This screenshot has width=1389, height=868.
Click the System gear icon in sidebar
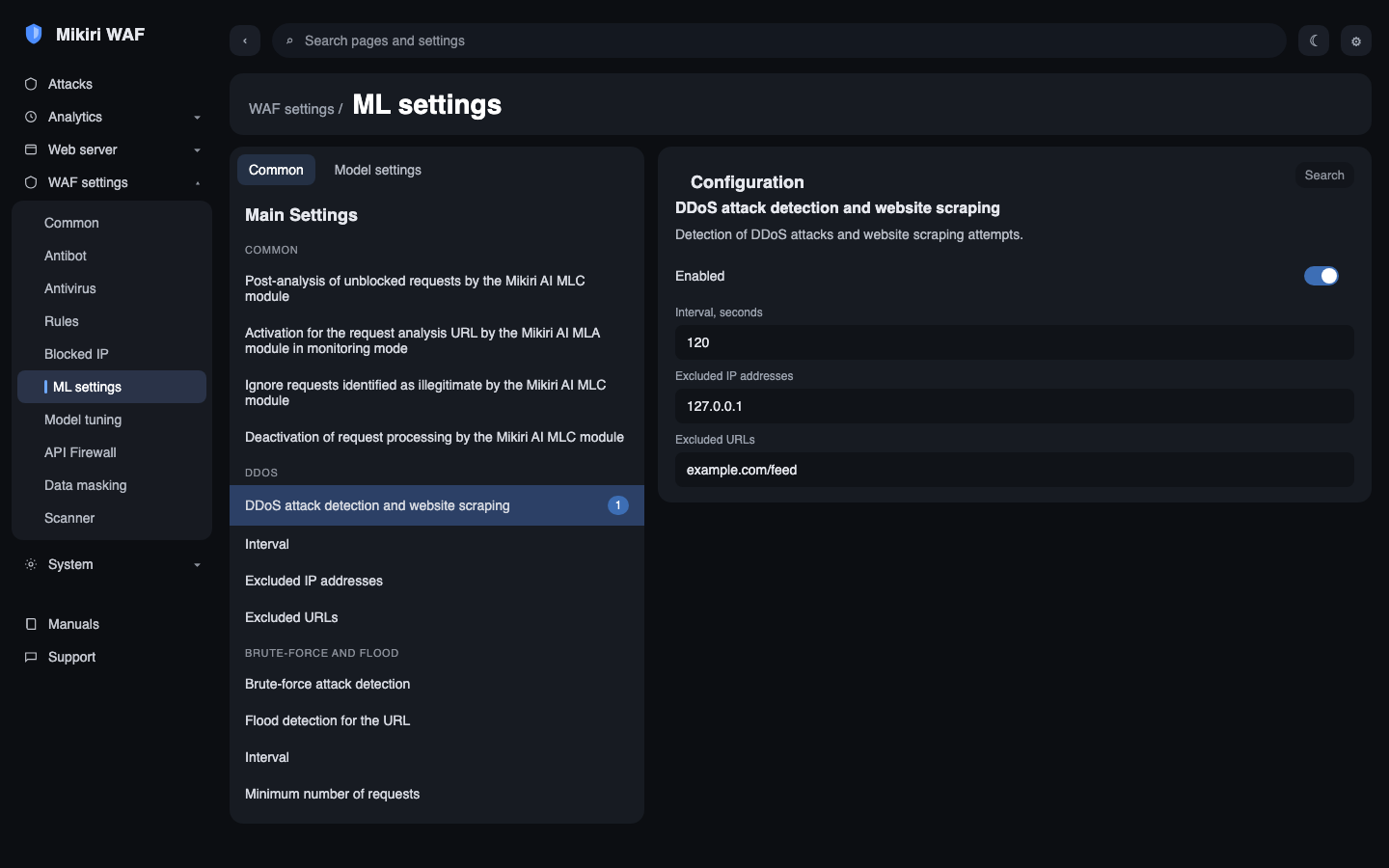[x=31, y=564]
